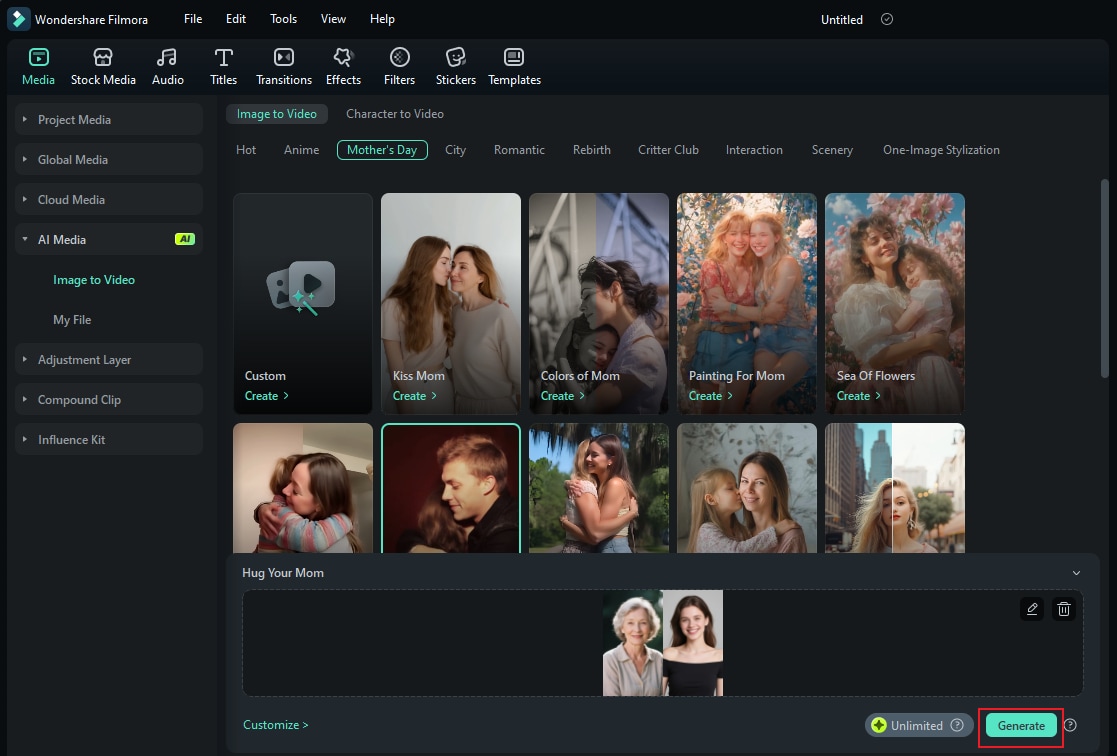Viewport: 1117px width, 756px height.
Task: Click the template list vertical scrollbar
Action: click(x=1105, y=278)
